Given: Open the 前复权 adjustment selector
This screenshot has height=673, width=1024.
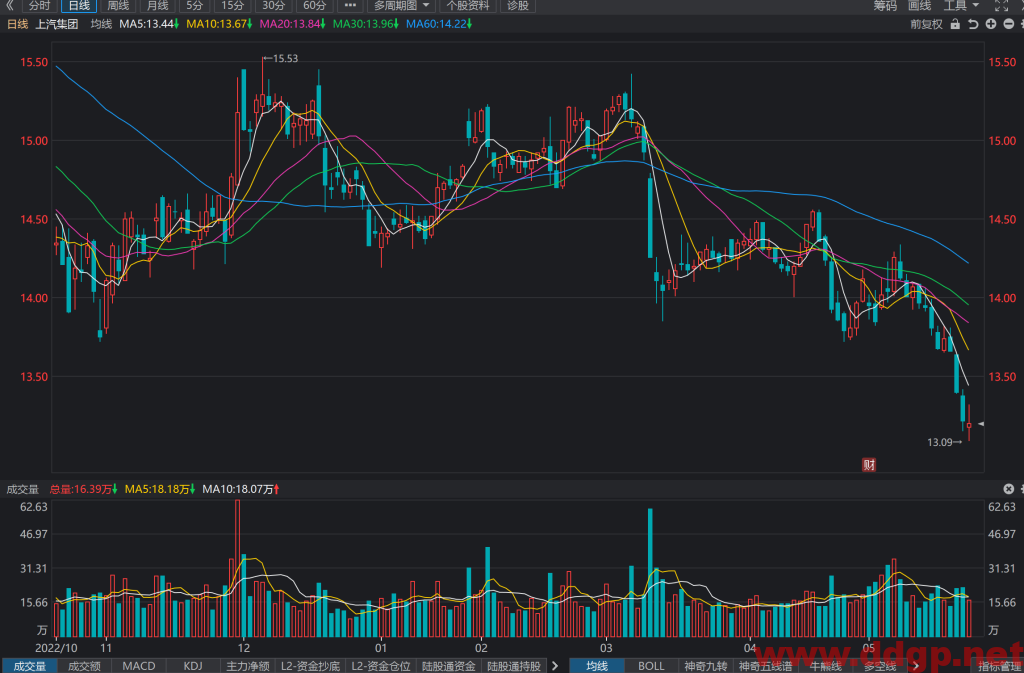Looking at the screenshot, I should point(927,24).
